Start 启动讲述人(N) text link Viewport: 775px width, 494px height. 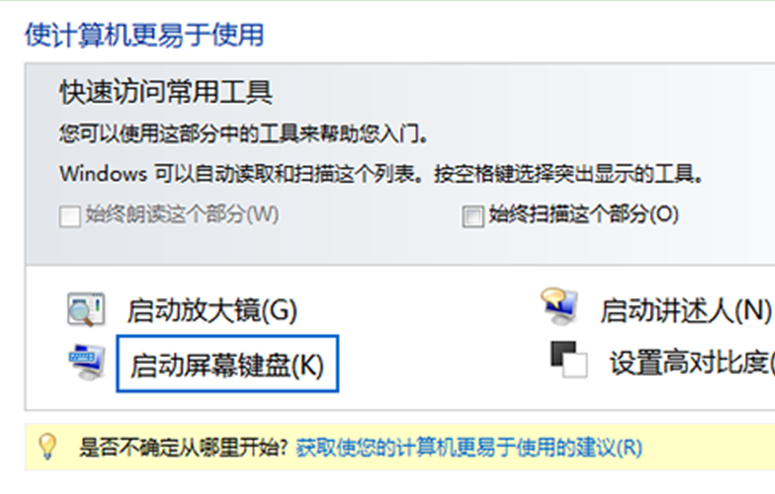686,311
